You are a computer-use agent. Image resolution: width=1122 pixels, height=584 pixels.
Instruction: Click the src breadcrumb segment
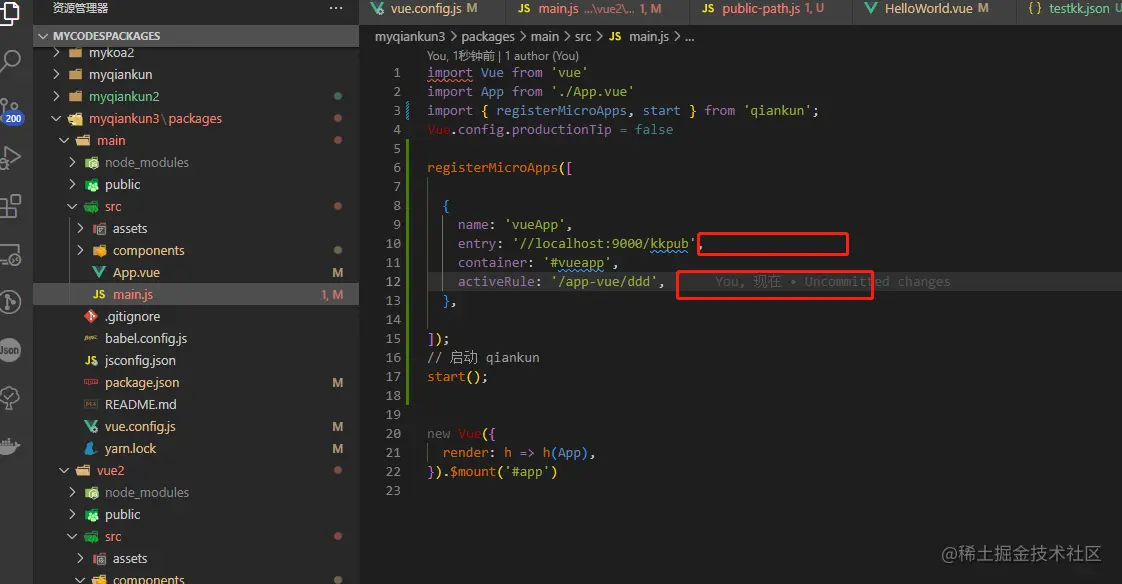click(x=582, y=36)
